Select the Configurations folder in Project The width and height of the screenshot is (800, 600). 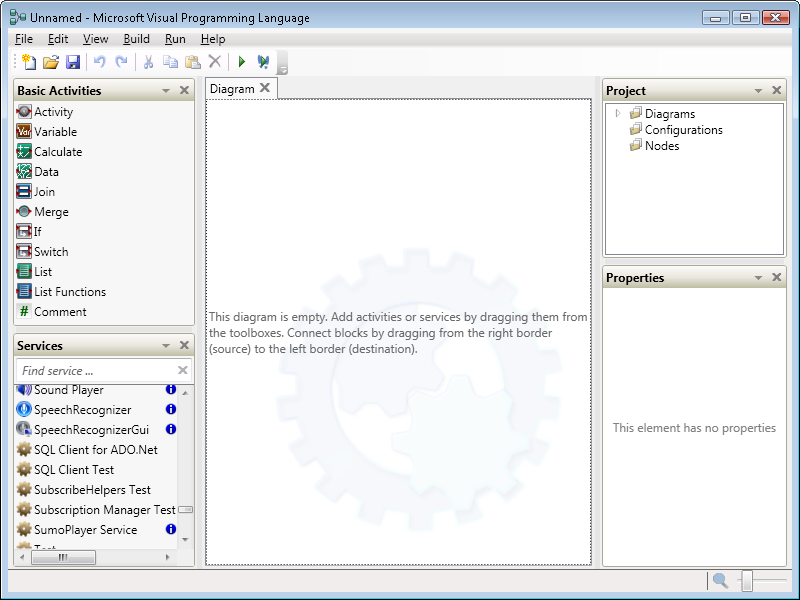click(683, 130)
